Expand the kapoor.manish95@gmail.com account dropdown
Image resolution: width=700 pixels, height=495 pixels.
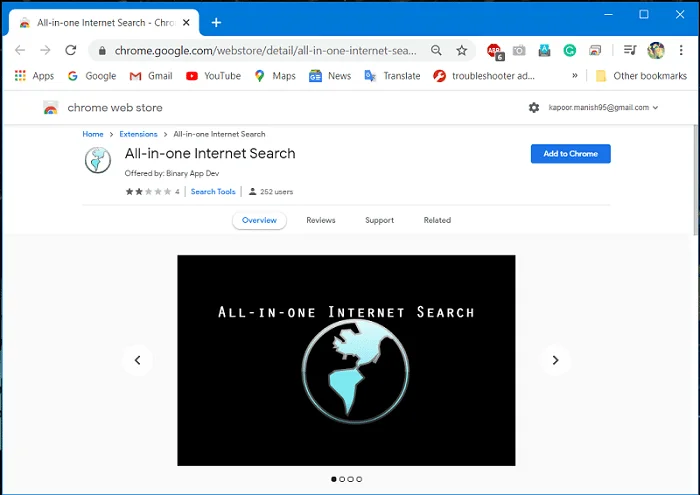pyautogui.click(x=603, y=108)
